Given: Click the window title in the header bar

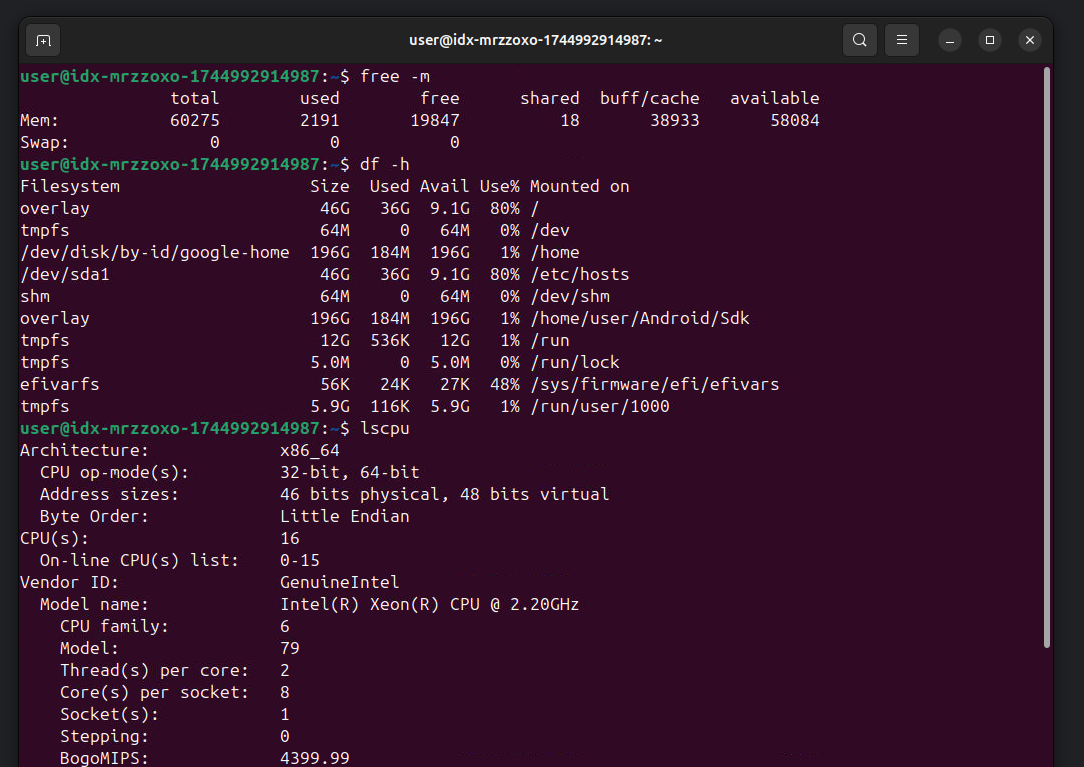Looking at the screenshot, I should coord(536,40).
